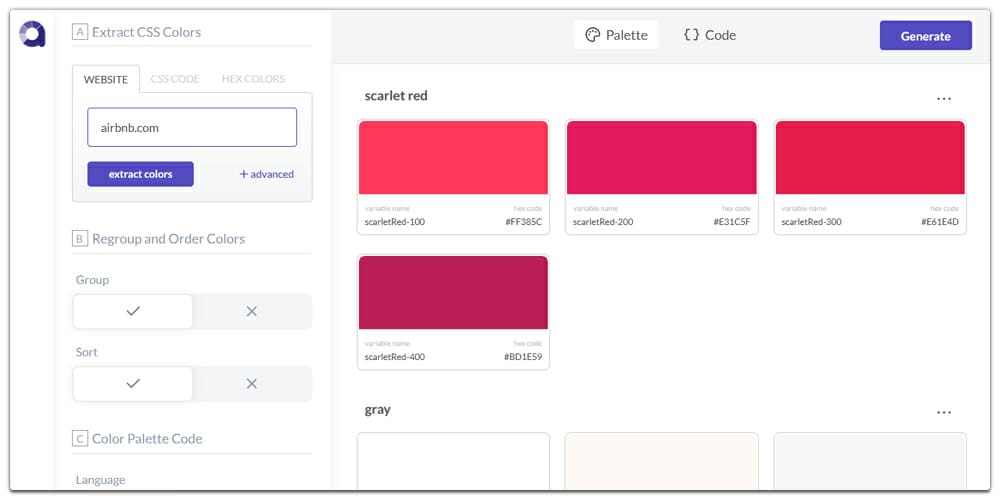Enable grouping with the Group checkmark
The image size is (1000, 500).
(133, 311)
